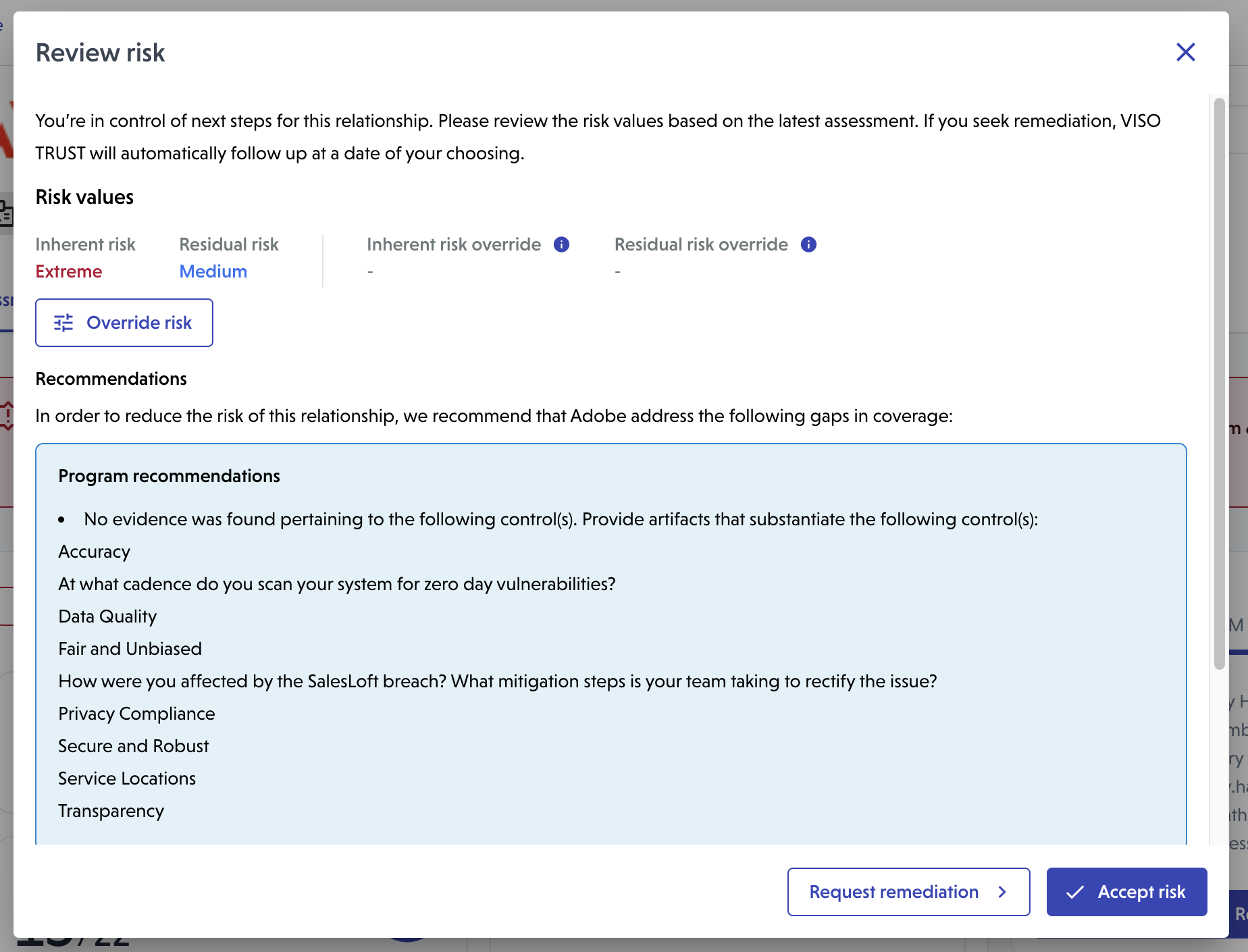Close the Review risk dialog
1248x952 pixels.
[x=1185, y=52]
